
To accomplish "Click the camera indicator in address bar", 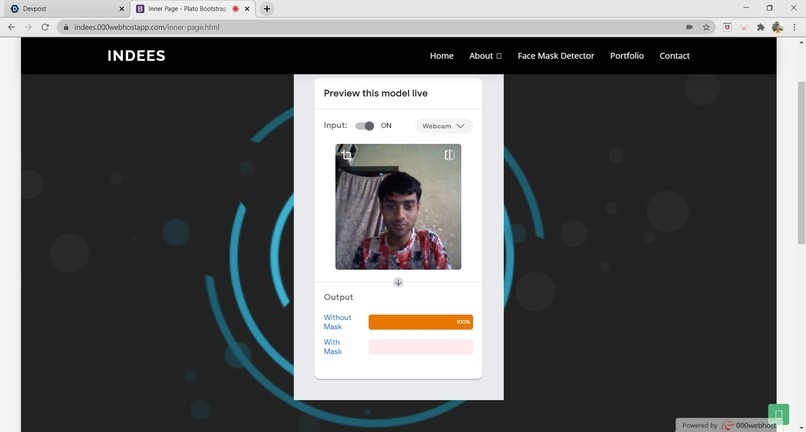I will pos(689,27).
